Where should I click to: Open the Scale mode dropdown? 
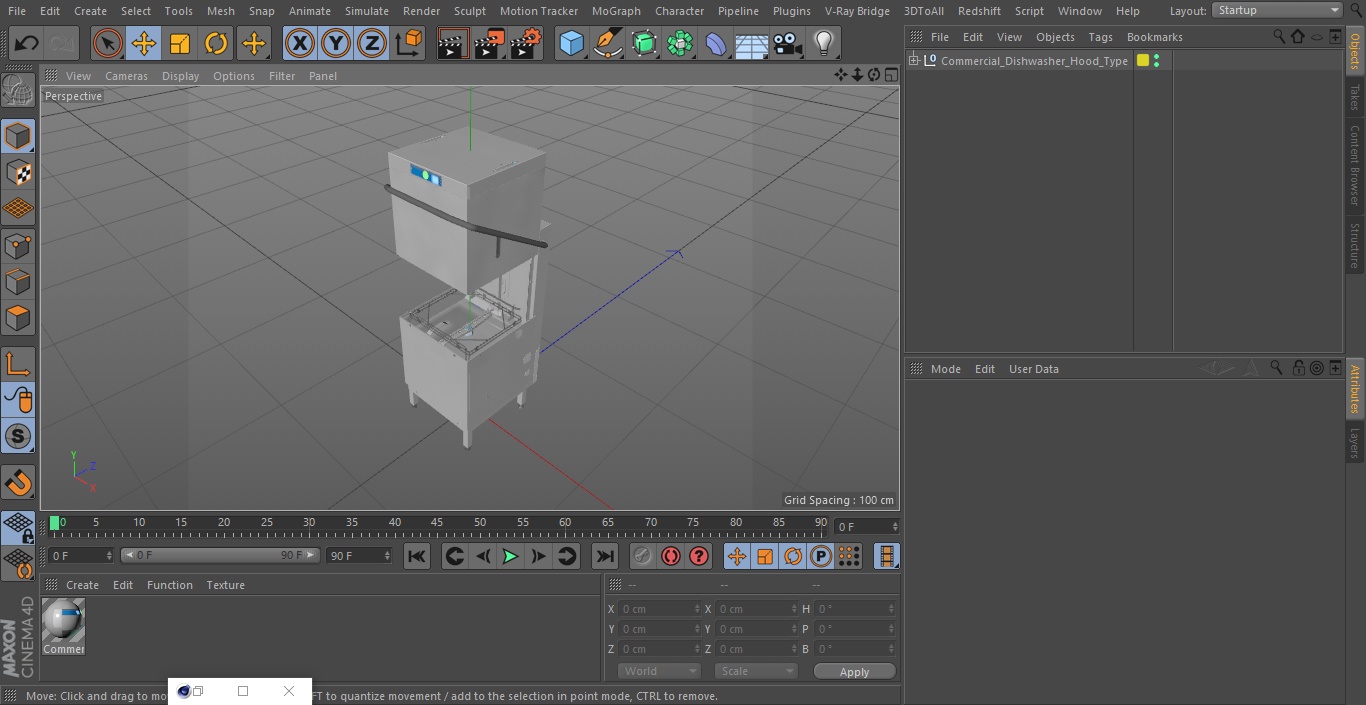(x=756, y=671)
